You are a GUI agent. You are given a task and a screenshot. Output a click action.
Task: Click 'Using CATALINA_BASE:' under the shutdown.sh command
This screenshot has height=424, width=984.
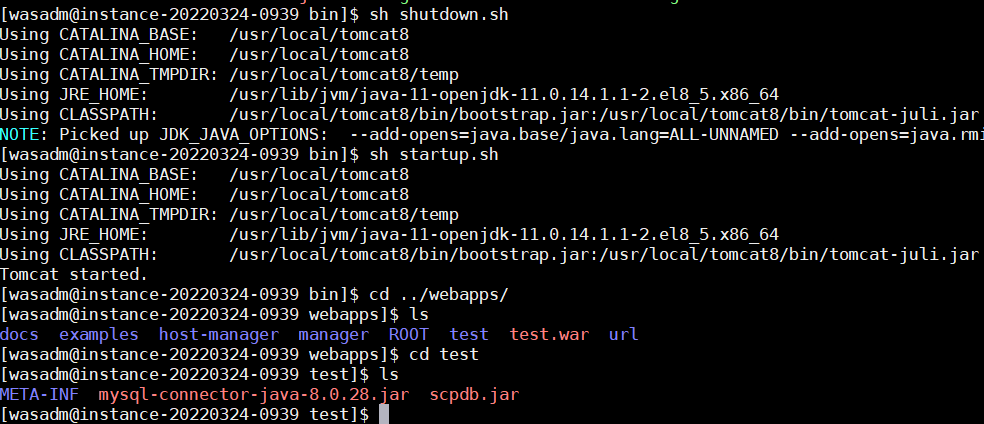[x=99, y=34]
